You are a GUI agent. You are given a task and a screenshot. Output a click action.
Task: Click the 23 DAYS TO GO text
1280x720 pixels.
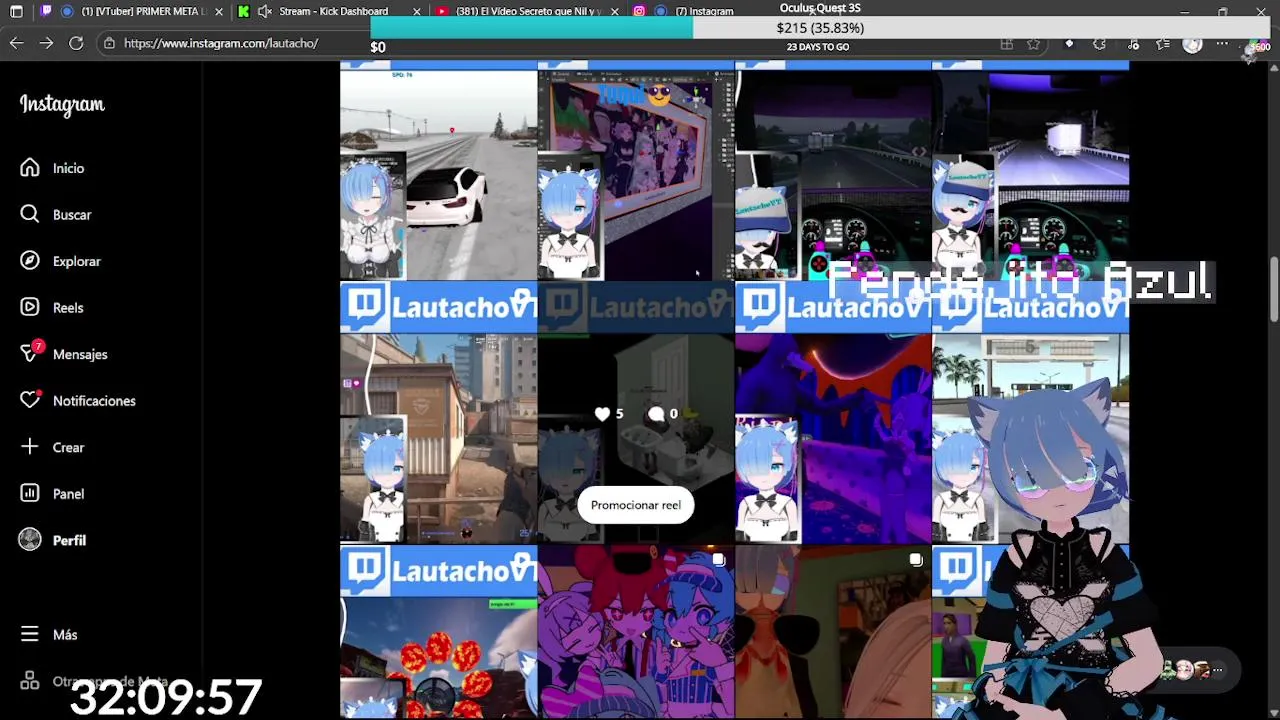pos(818,47)
